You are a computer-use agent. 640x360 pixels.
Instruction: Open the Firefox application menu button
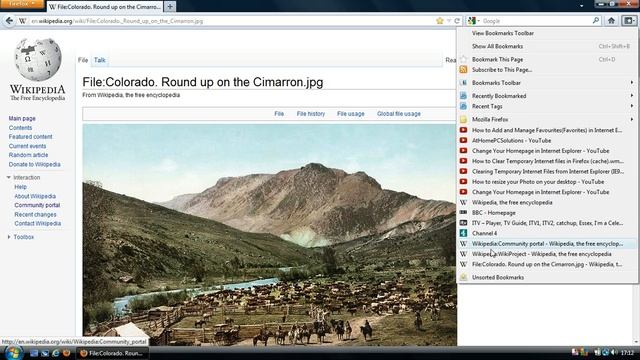[x=22, y=4]
